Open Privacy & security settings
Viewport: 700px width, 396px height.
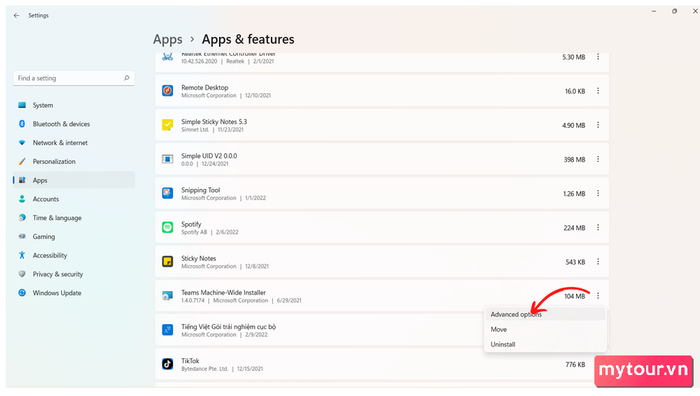tap(74, 274)
